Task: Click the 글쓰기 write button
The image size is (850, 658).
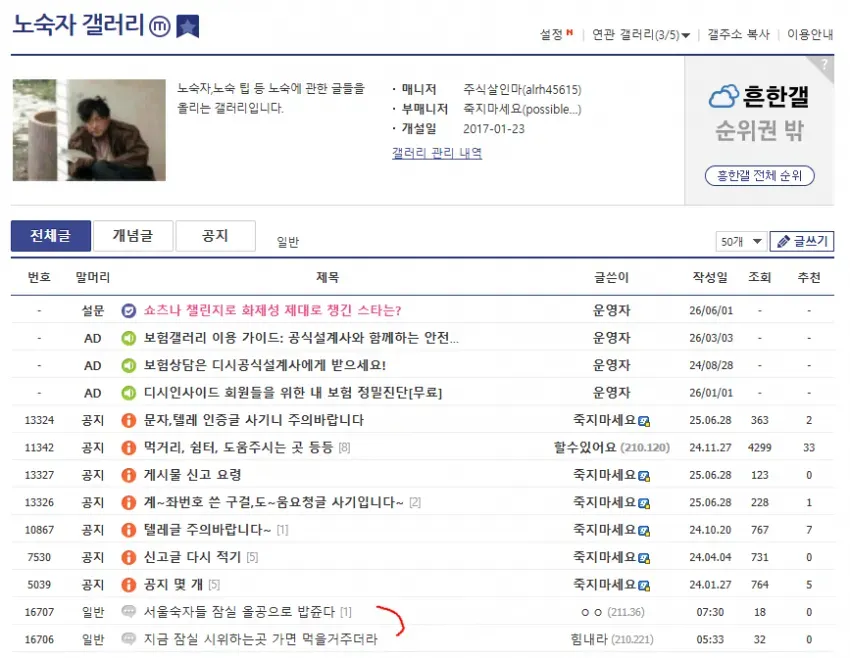Action: point(802,241)
